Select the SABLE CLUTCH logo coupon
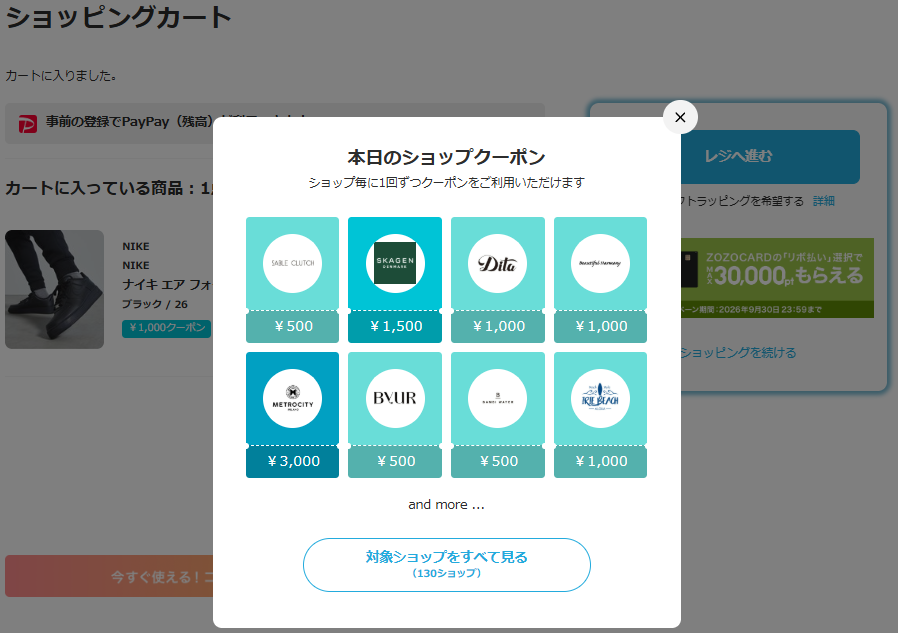The image size is (898, 633). pos(292,264)
